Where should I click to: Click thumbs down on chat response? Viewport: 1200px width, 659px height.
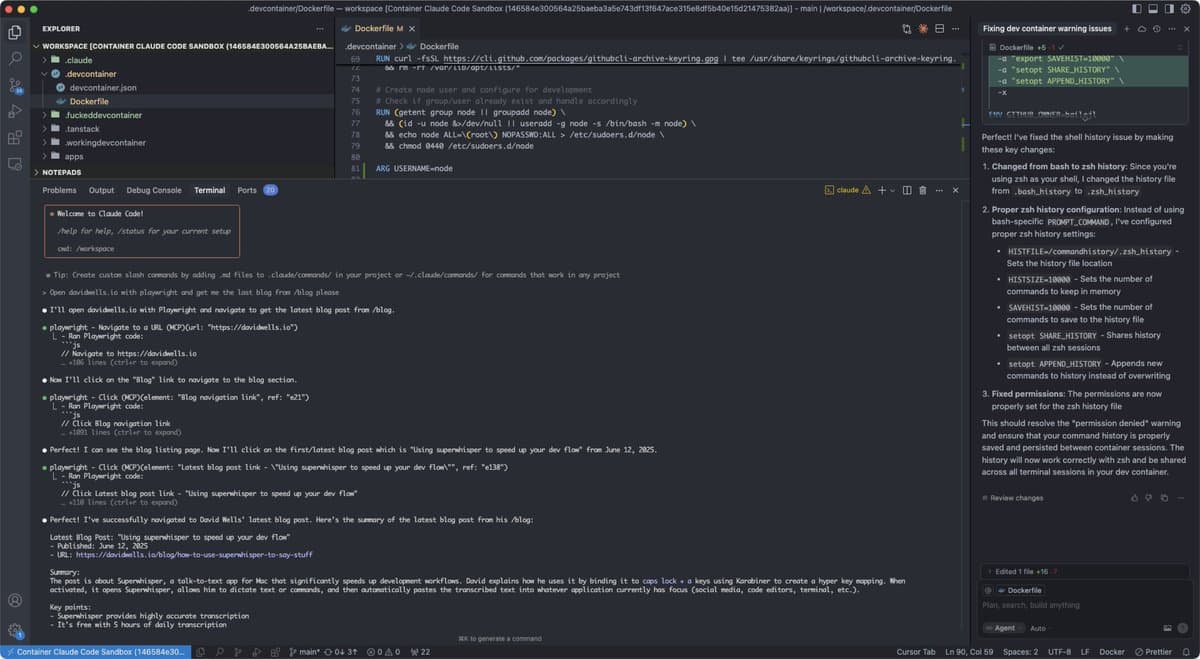[x=1149, y=498]
